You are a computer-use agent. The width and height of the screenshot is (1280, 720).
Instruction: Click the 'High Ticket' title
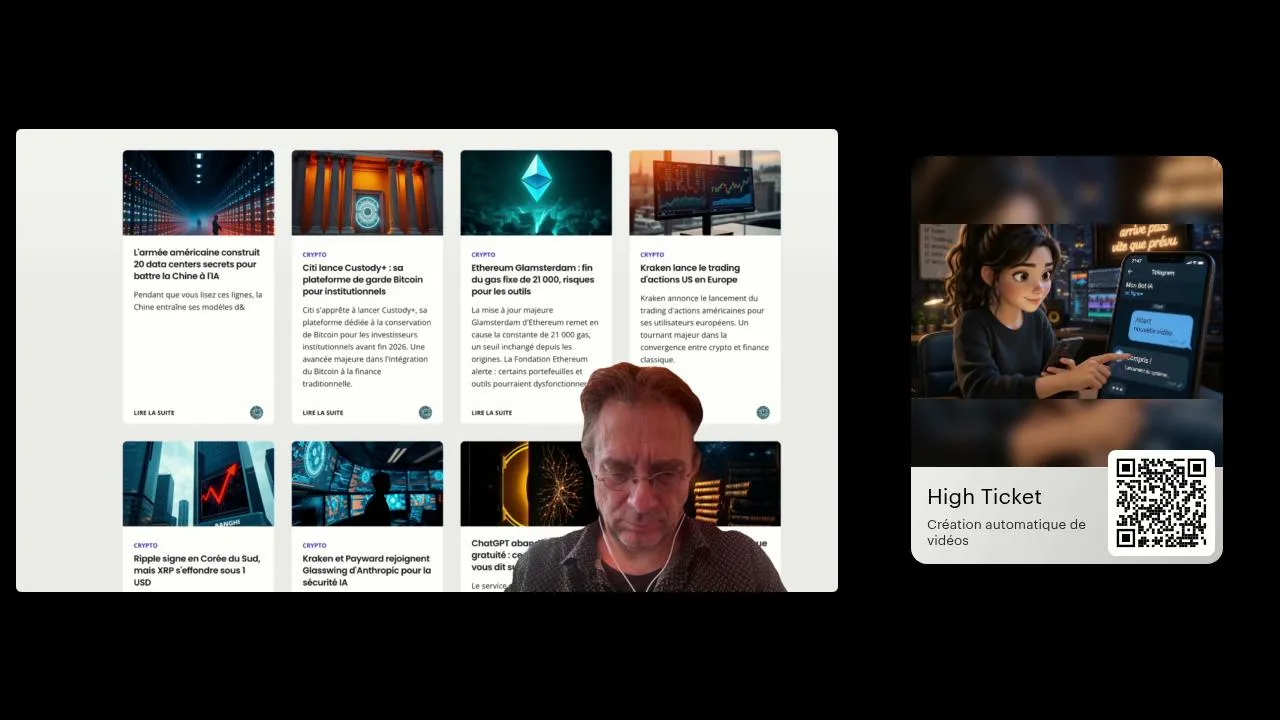pos(984,497)
